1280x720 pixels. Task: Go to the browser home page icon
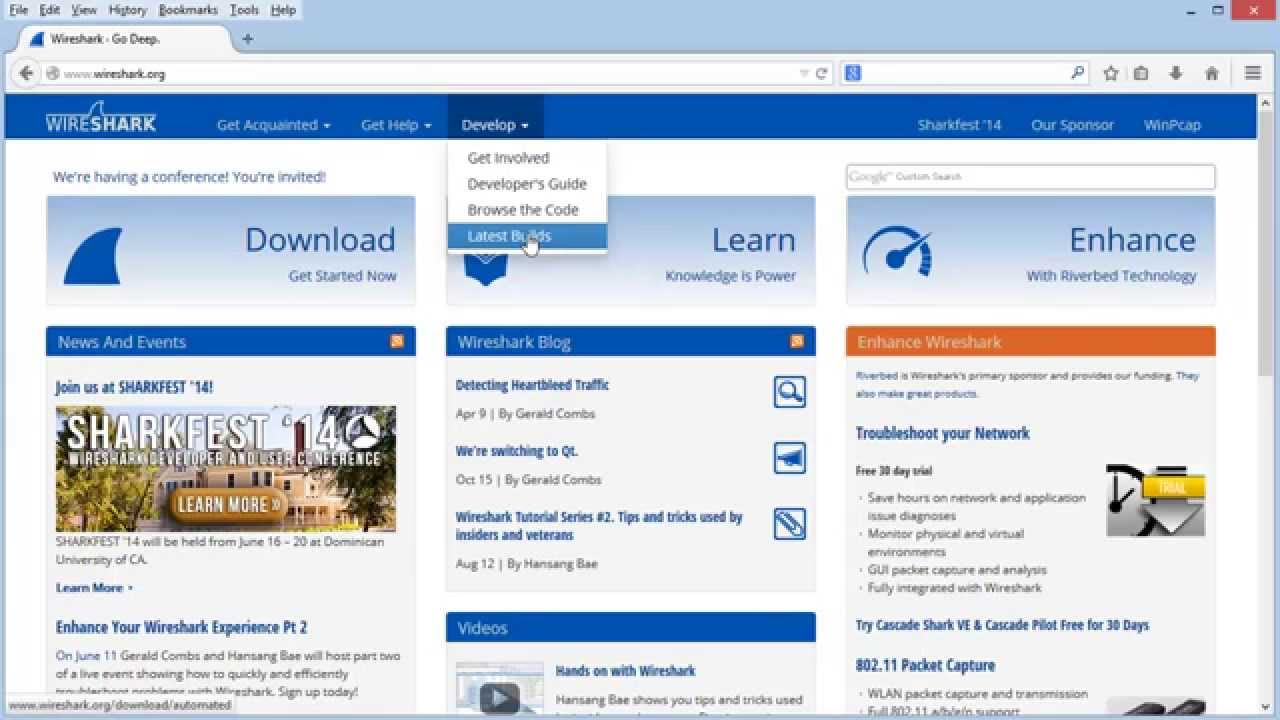click(1211, 73)
